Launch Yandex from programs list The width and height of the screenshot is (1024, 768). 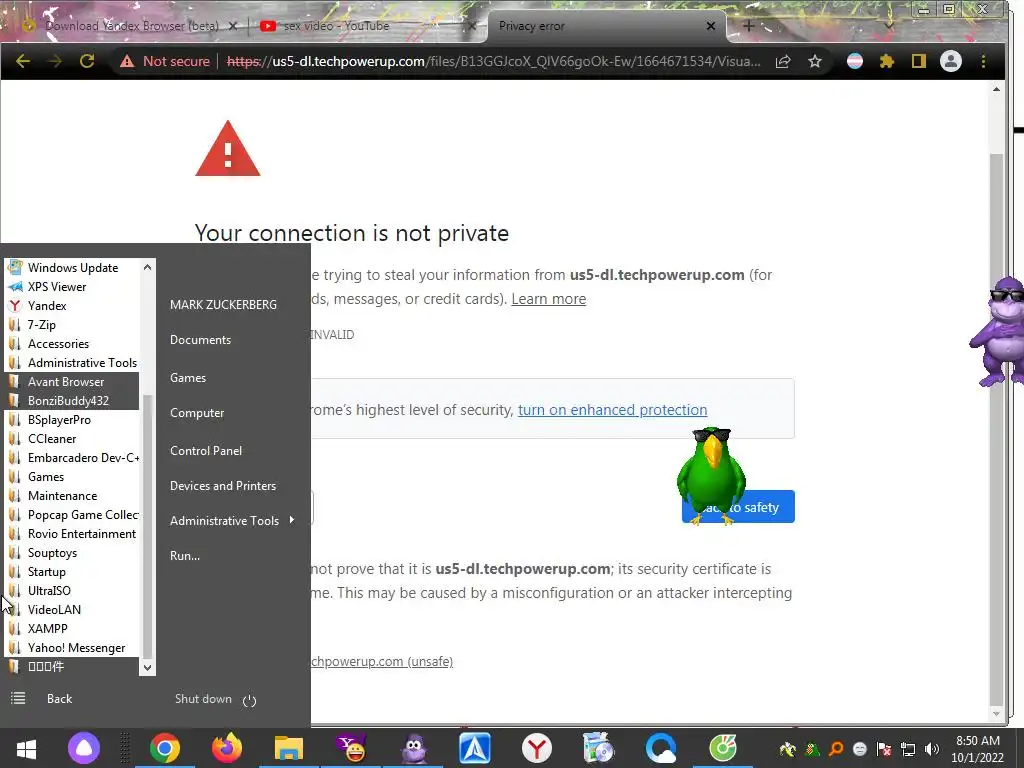pyautogui.click(x=72, y=306)
